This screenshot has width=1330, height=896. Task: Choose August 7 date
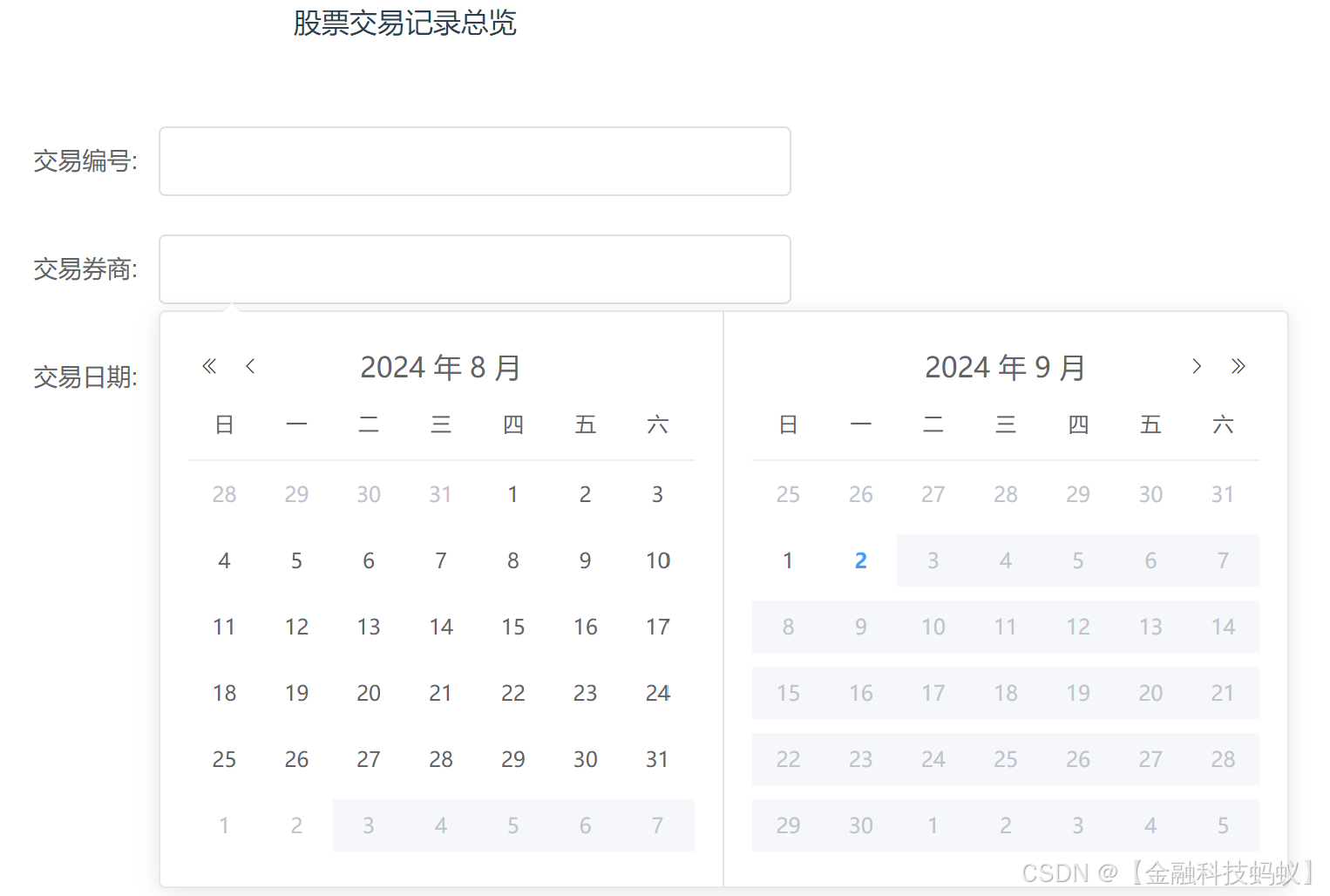tap(441, 560)
